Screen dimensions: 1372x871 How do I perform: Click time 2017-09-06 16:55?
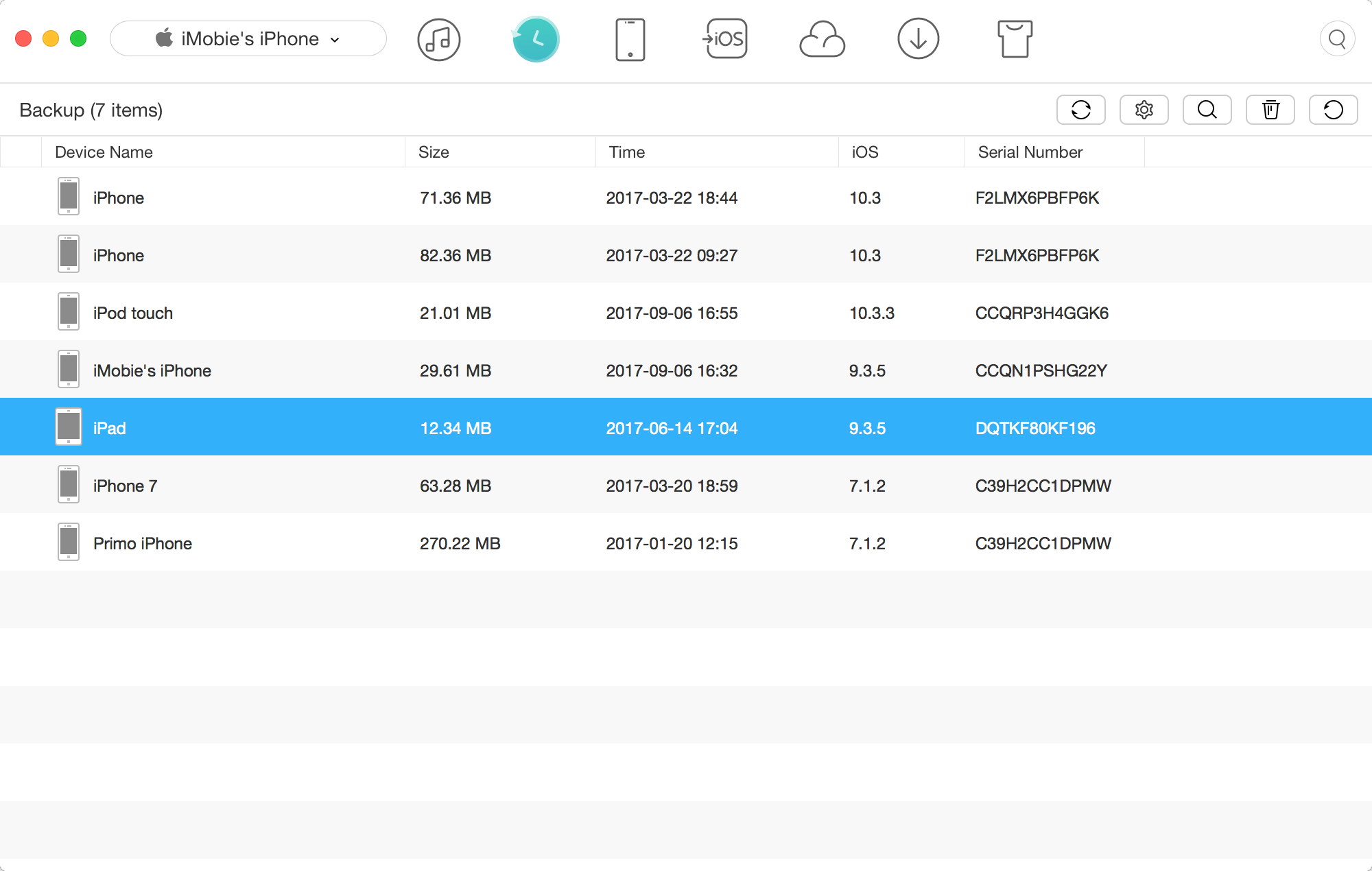(672, 313)
